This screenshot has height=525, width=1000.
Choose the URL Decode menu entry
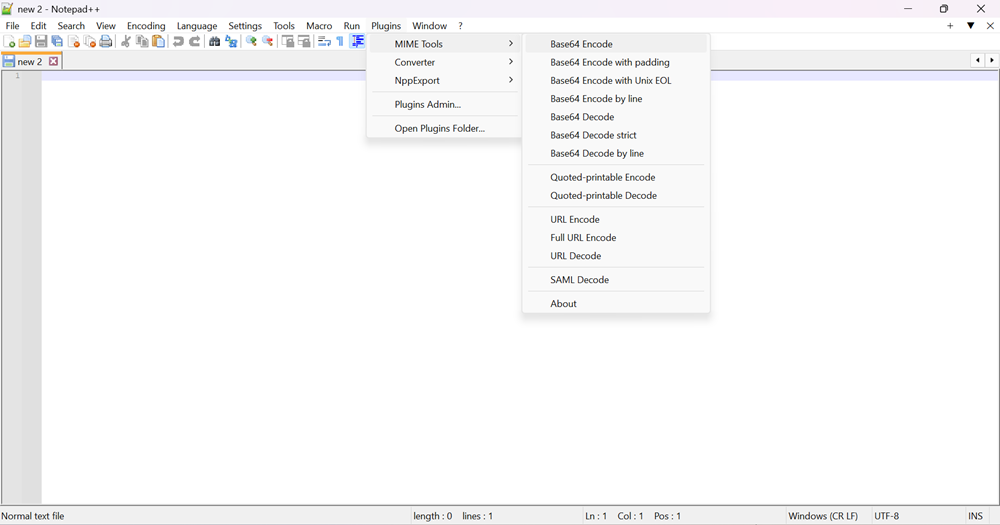576,256
